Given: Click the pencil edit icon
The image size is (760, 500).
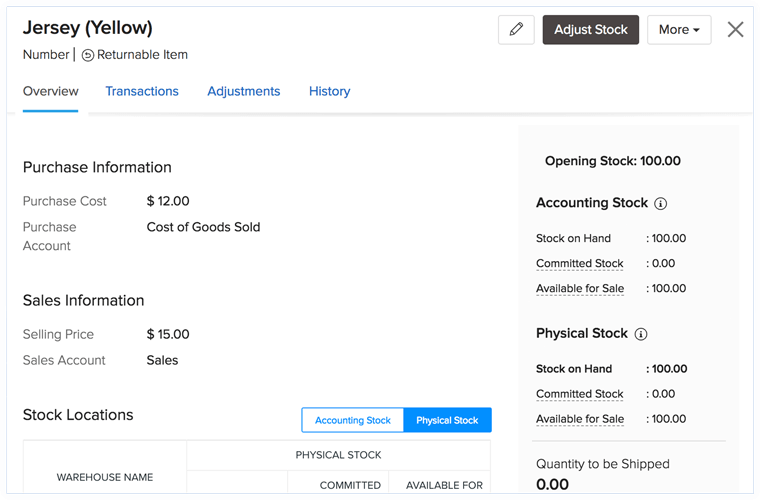Looking at the screenshot, I should pos(516,30).
